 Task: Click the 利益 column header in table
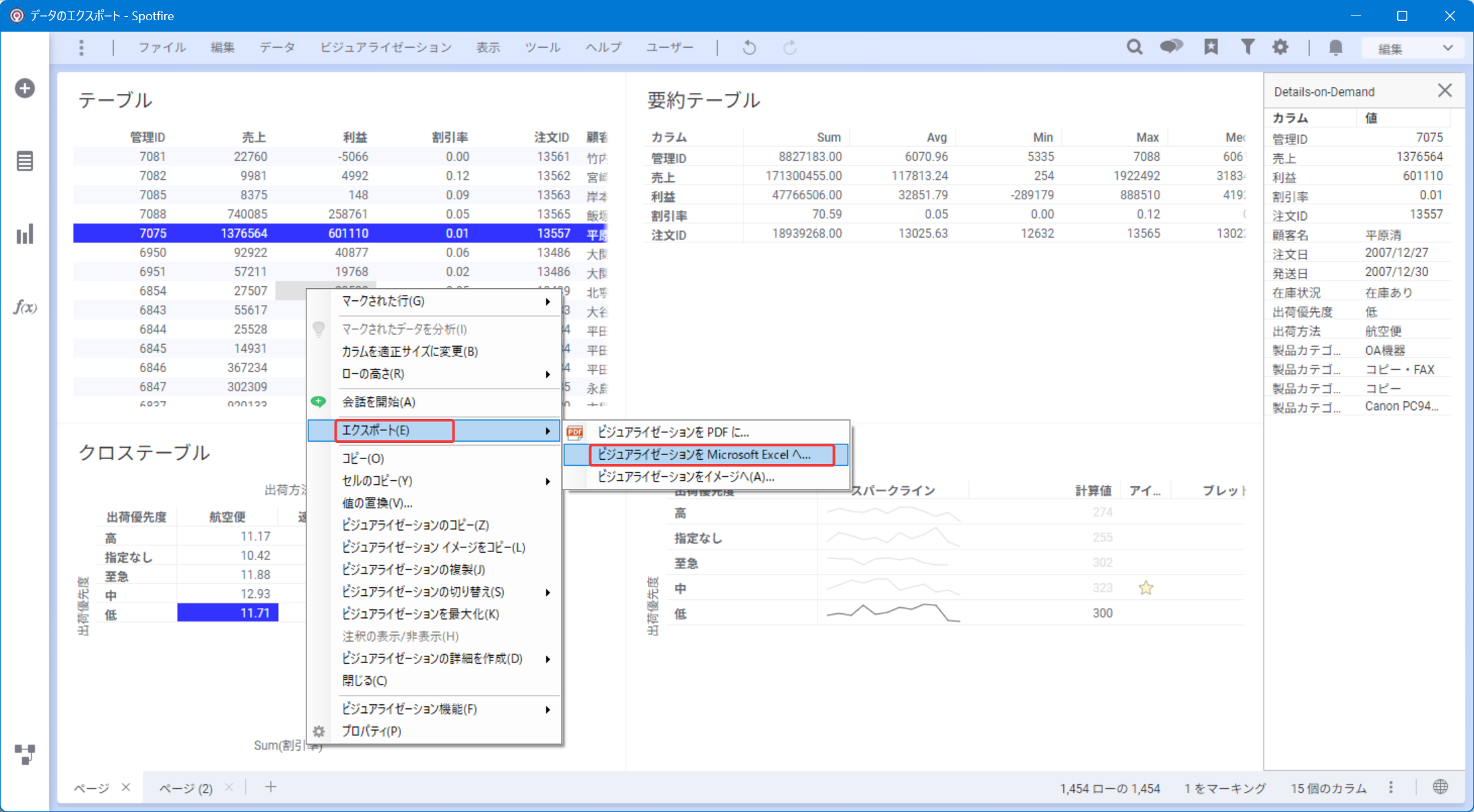[355, 137]
